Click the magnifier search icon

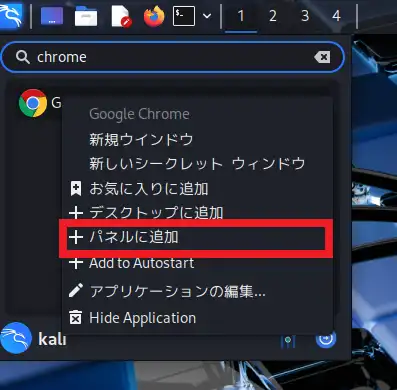(23, 57)
